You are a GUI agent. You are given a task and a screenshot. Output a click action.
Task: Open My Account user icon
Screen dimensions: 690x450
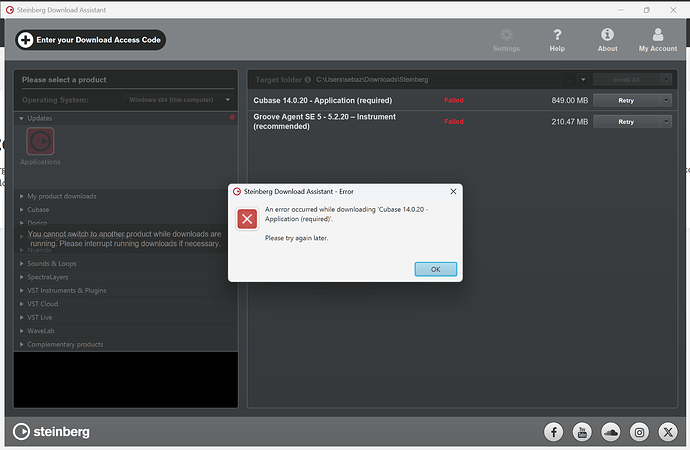pyautogui.click(x=658, y=40)
